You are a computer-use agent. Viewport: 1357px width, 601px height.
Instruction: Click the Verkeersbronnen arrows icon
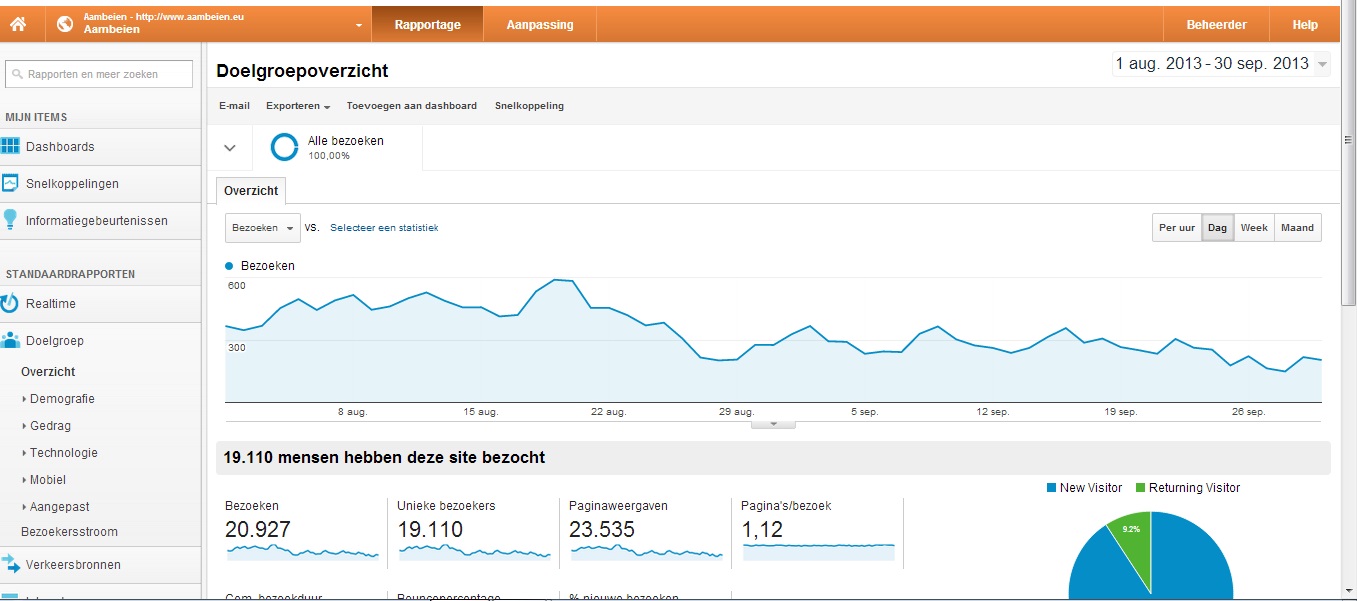click(10, 564)
